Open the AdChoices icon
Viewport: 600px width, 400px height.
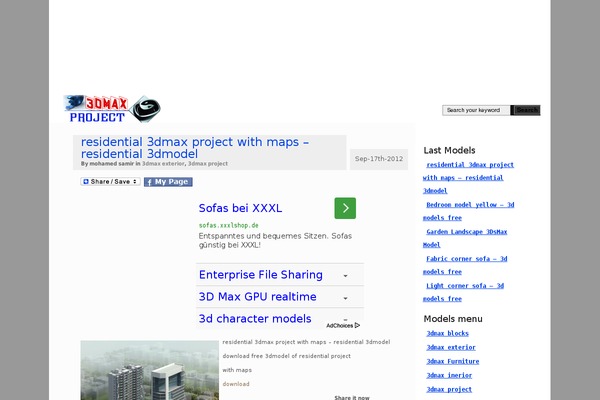coord(343,325)
